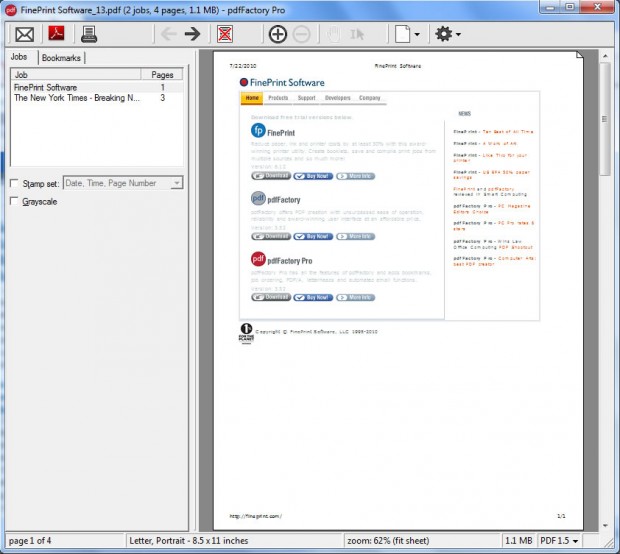Enable the Stamp set checkbox
Image resolution: width=620 pixels, height=554 pixels.
pos(14,183)
